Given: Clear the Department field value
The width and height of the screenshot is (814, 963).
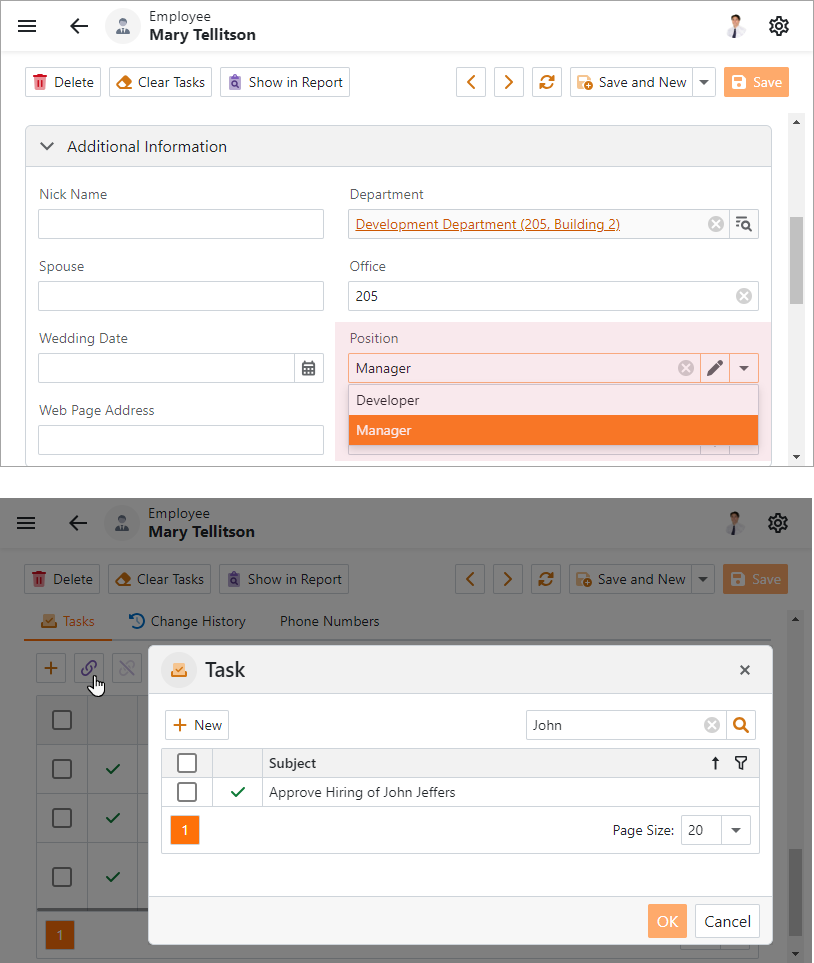Looking at the screenshot, I should pos(716,224).
